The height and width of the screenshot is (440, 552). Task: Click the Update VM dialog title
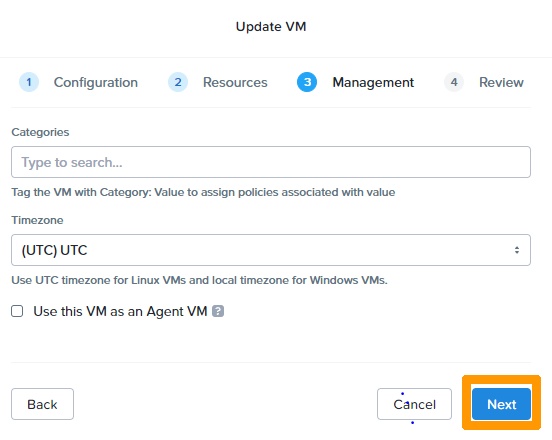pyautogui.click(x=271, y=27)
